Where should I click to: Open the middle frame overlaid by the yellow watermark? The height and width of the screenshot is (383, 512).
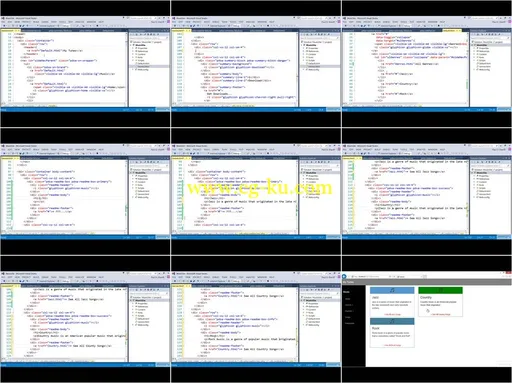[256, 191]
